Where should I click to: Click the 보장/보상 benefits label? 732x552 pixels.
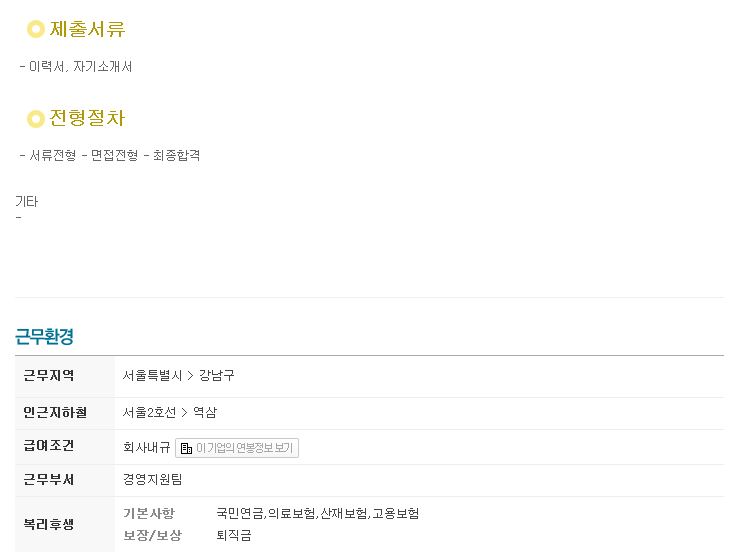pyautogui.click(x=153, y=535)
